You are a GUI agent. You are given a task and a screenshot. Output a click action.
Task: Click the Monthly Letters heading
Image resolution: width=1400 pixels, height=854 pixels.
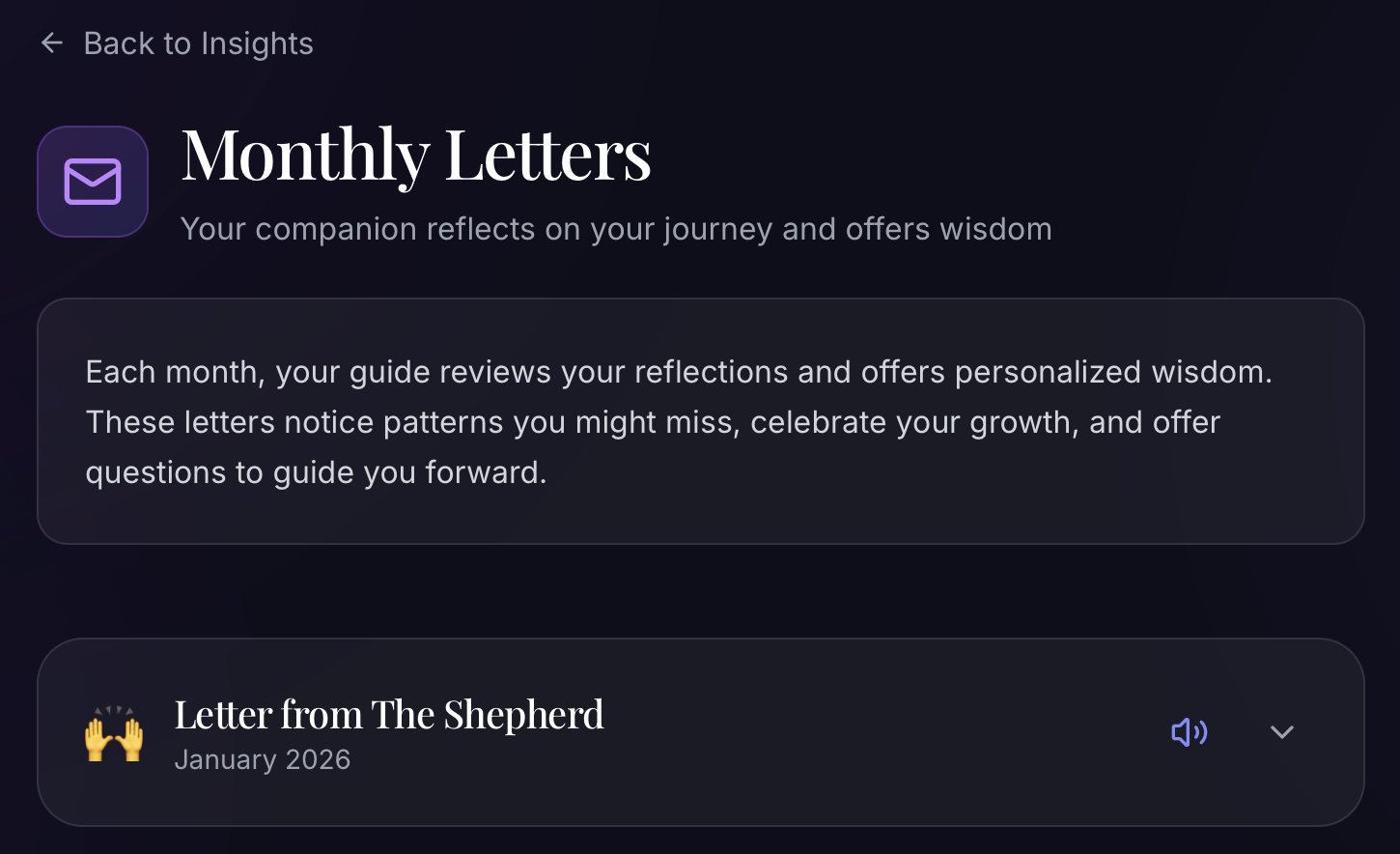[415, 155]
